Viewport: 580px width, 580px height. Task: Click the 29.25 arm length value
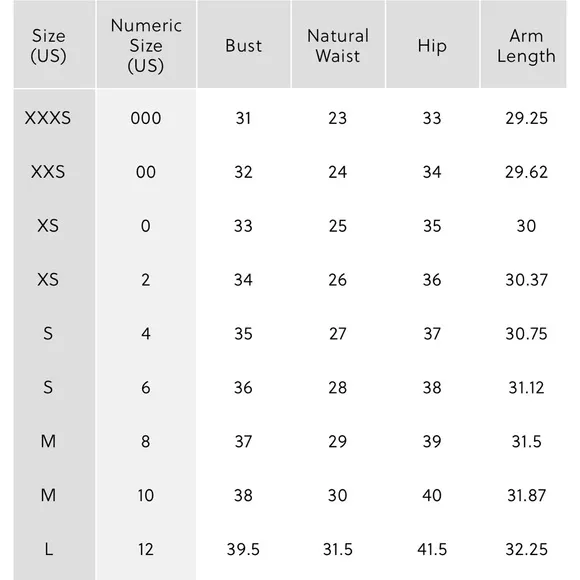click(x=526, y=118)
